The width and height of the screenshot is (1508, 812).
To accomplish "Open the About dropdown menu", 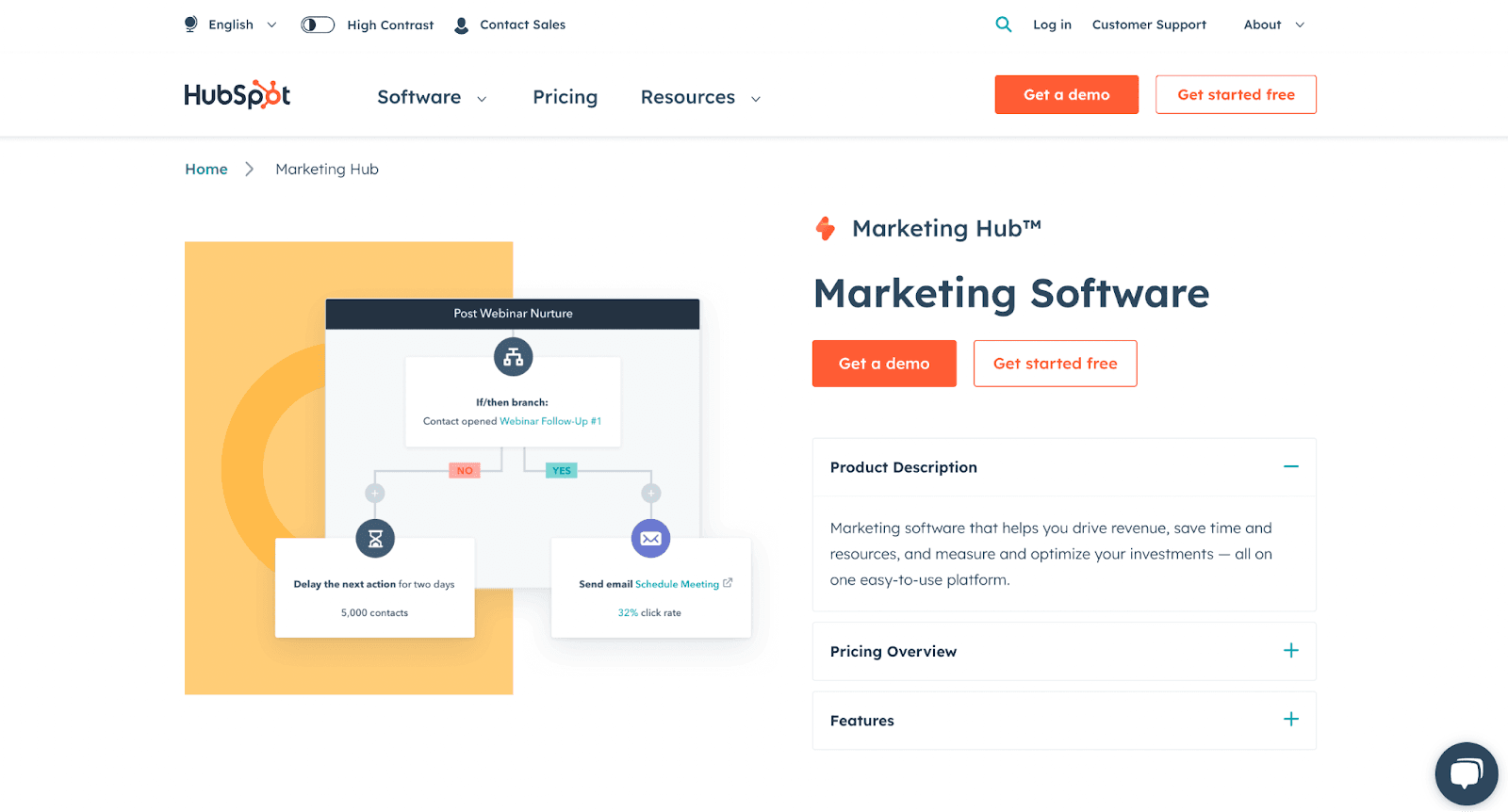I will [1273, 24].
